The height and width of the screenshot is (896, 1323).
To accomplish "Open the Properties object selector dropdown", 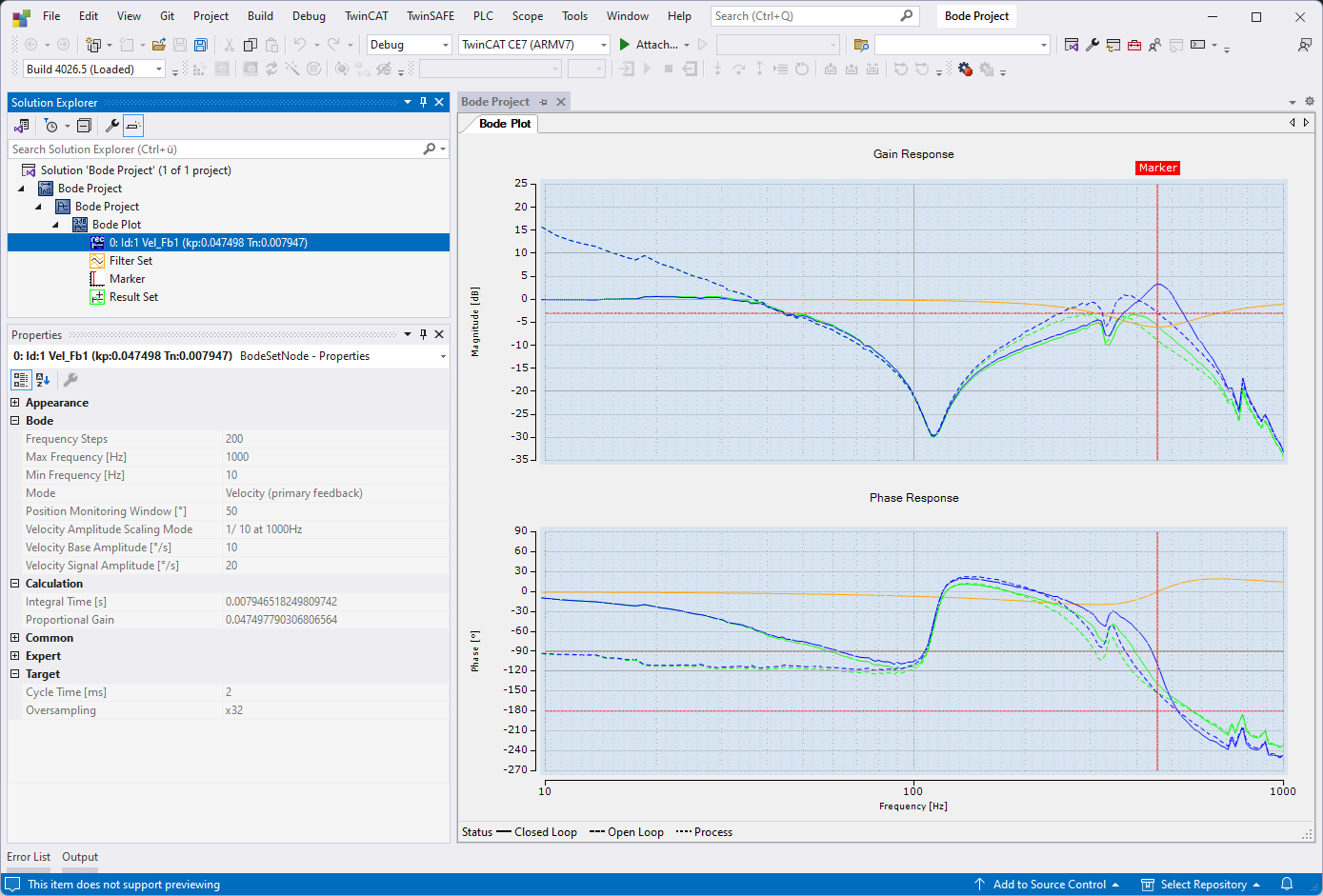I will 443,356.
